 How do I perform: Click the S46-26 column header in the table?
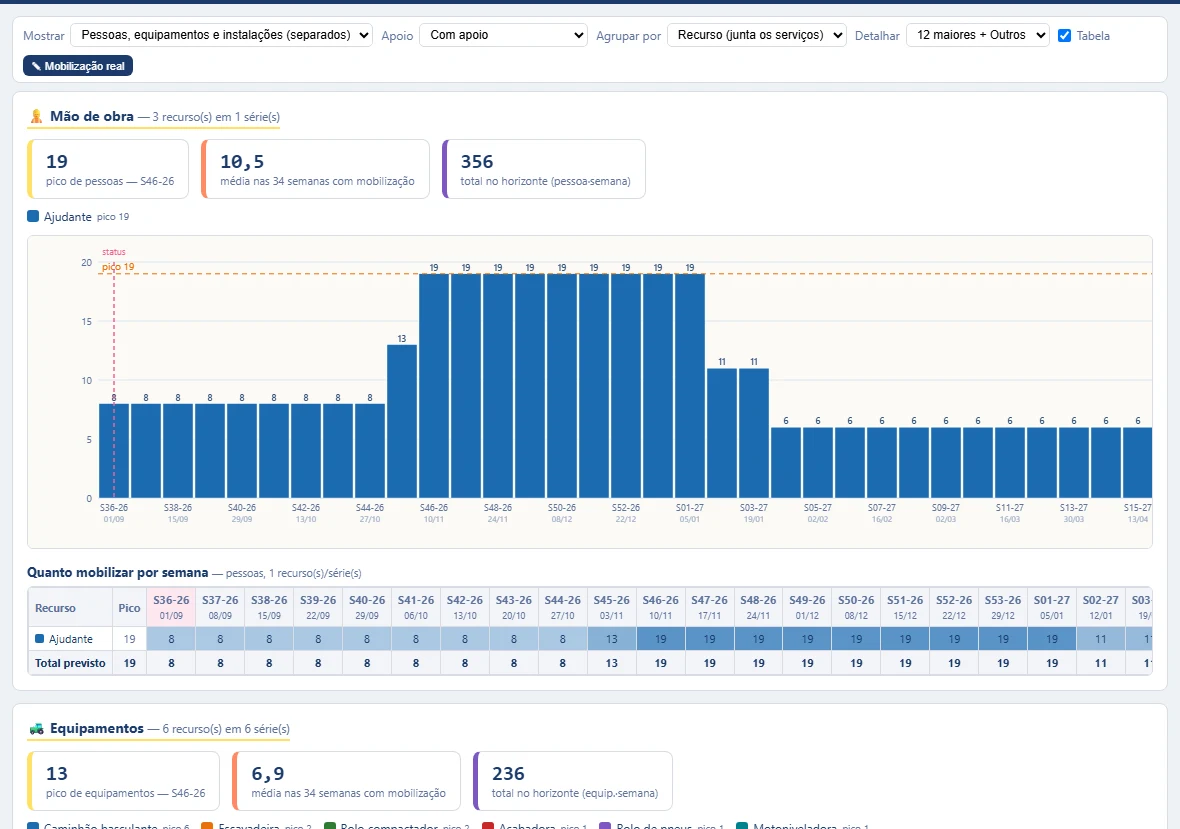(660, 607)
